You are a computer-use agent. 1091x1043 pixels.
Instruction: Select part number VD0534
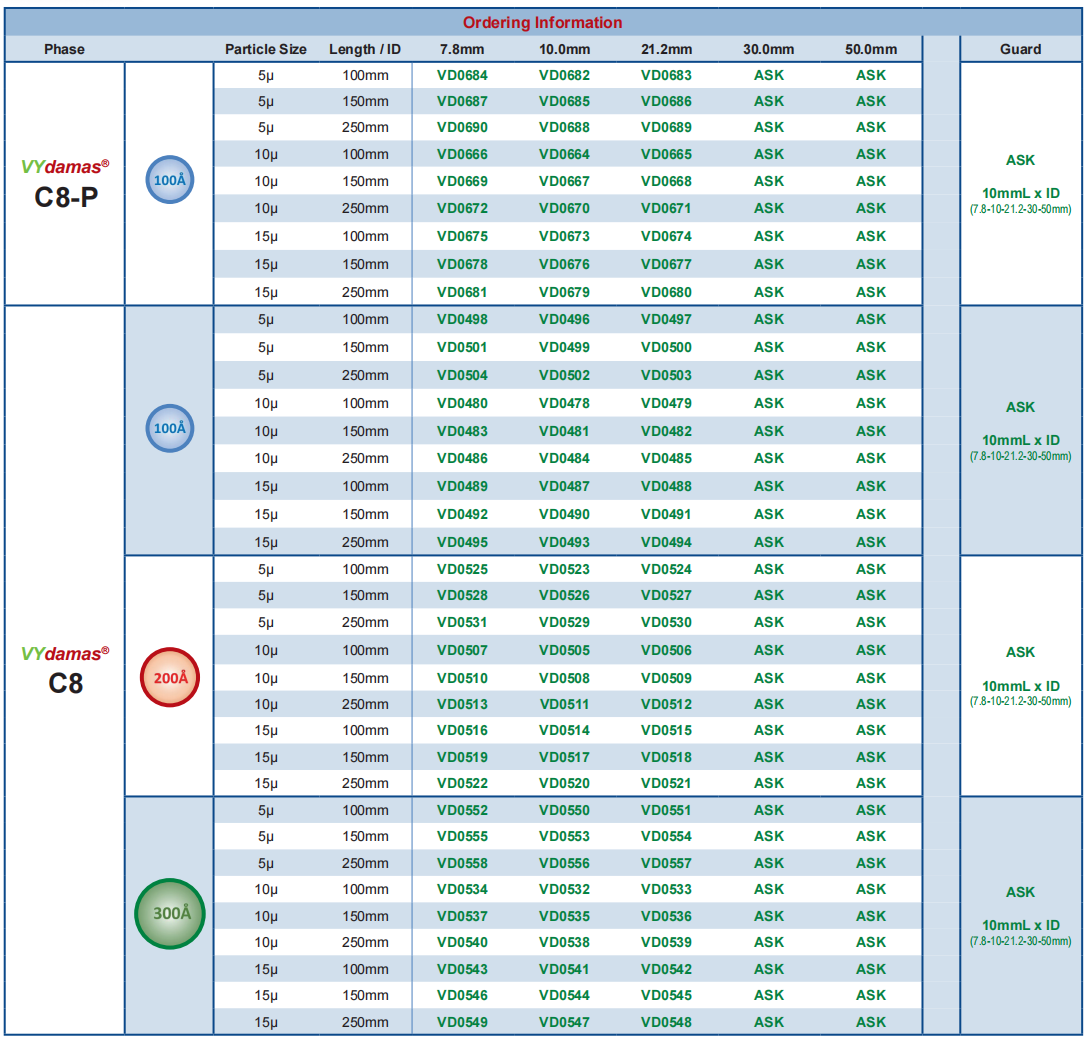462,889
